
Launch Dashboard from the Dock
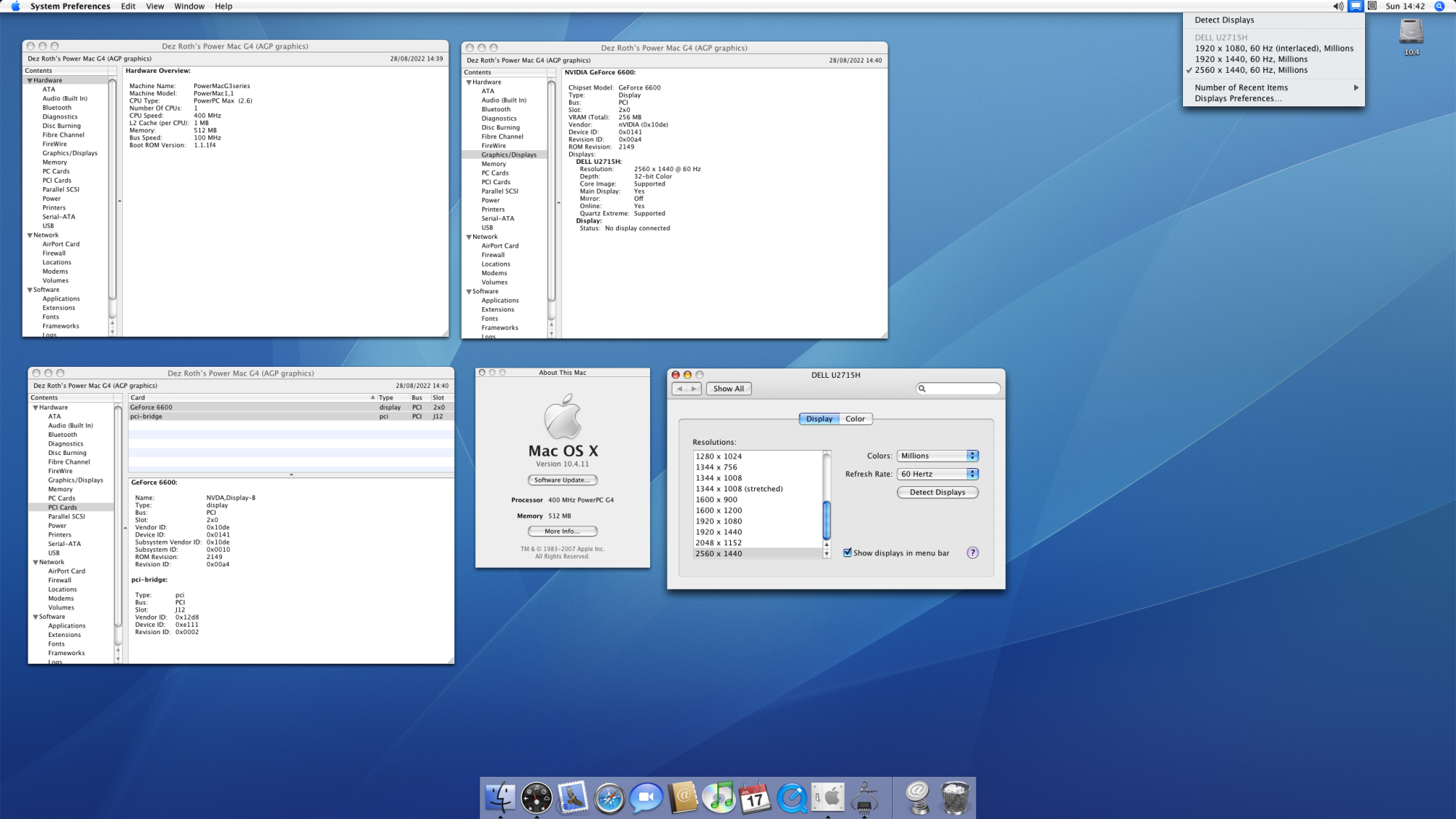point(537,798)
